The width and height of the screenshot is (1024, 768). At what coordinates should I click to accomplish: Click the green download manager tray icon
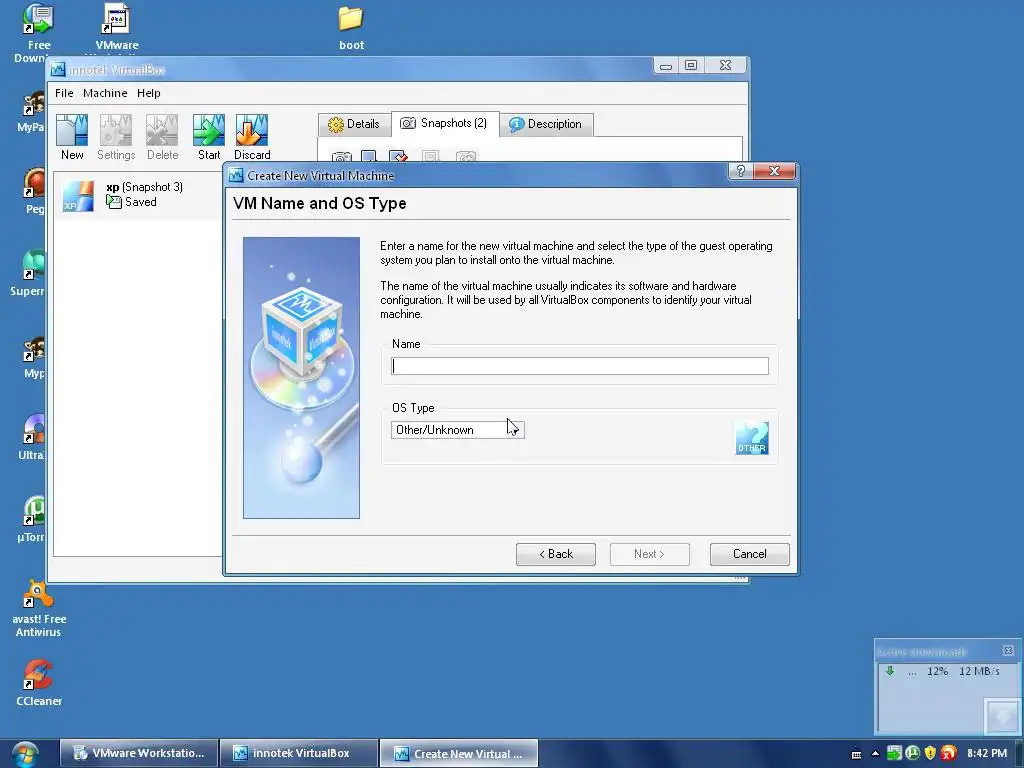point(894,753)
